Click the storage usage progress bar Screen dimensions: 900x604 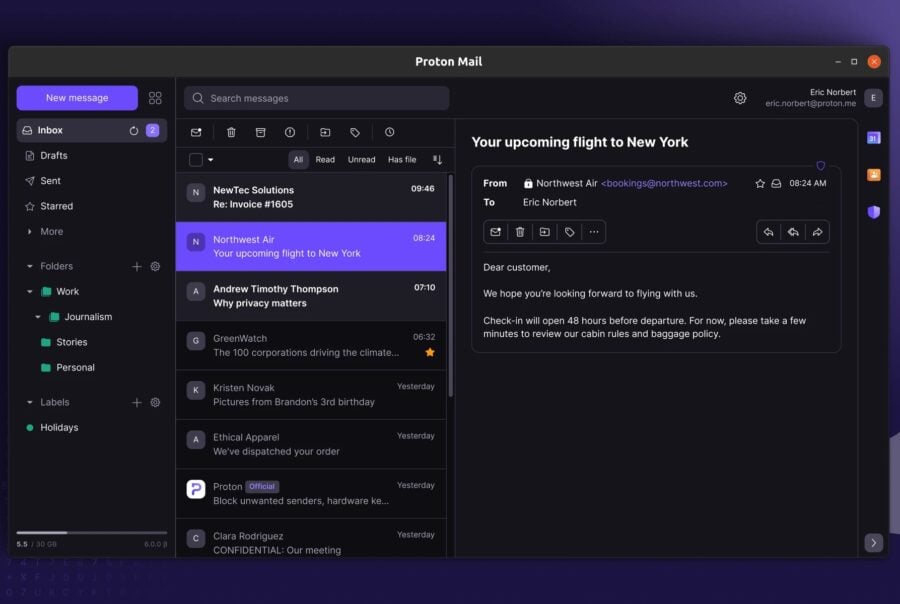click(92, 533)
